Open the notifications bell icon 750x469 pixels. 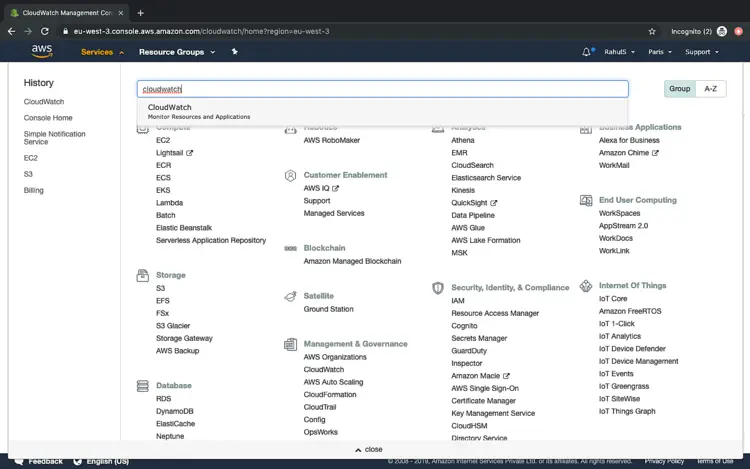(586, 52)
